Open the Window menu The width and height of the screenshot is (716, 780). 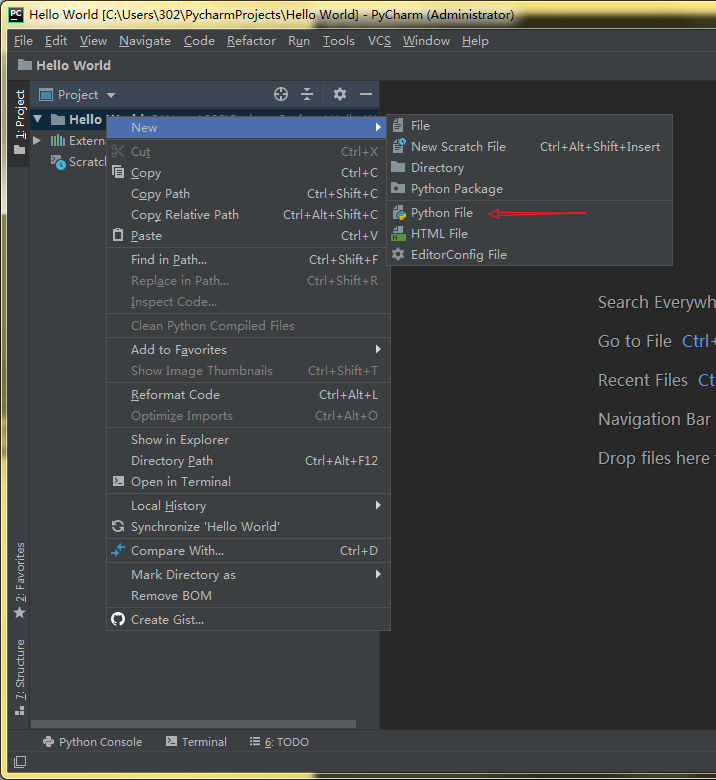pos(426,41)
